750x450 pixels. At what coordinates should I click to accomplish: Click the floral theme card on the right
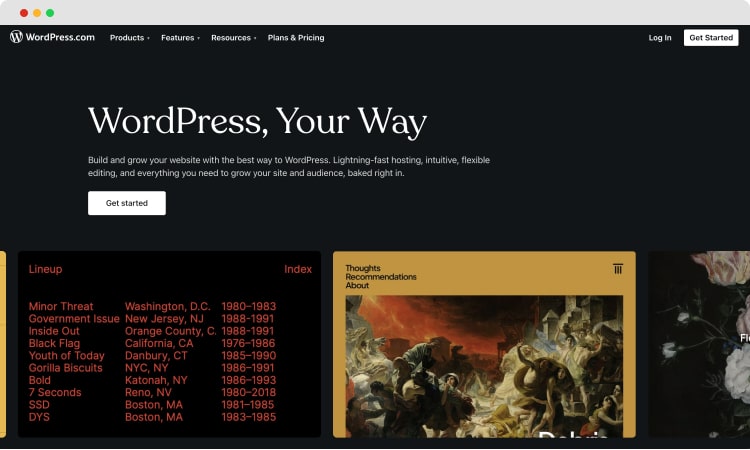pos(699,344)
